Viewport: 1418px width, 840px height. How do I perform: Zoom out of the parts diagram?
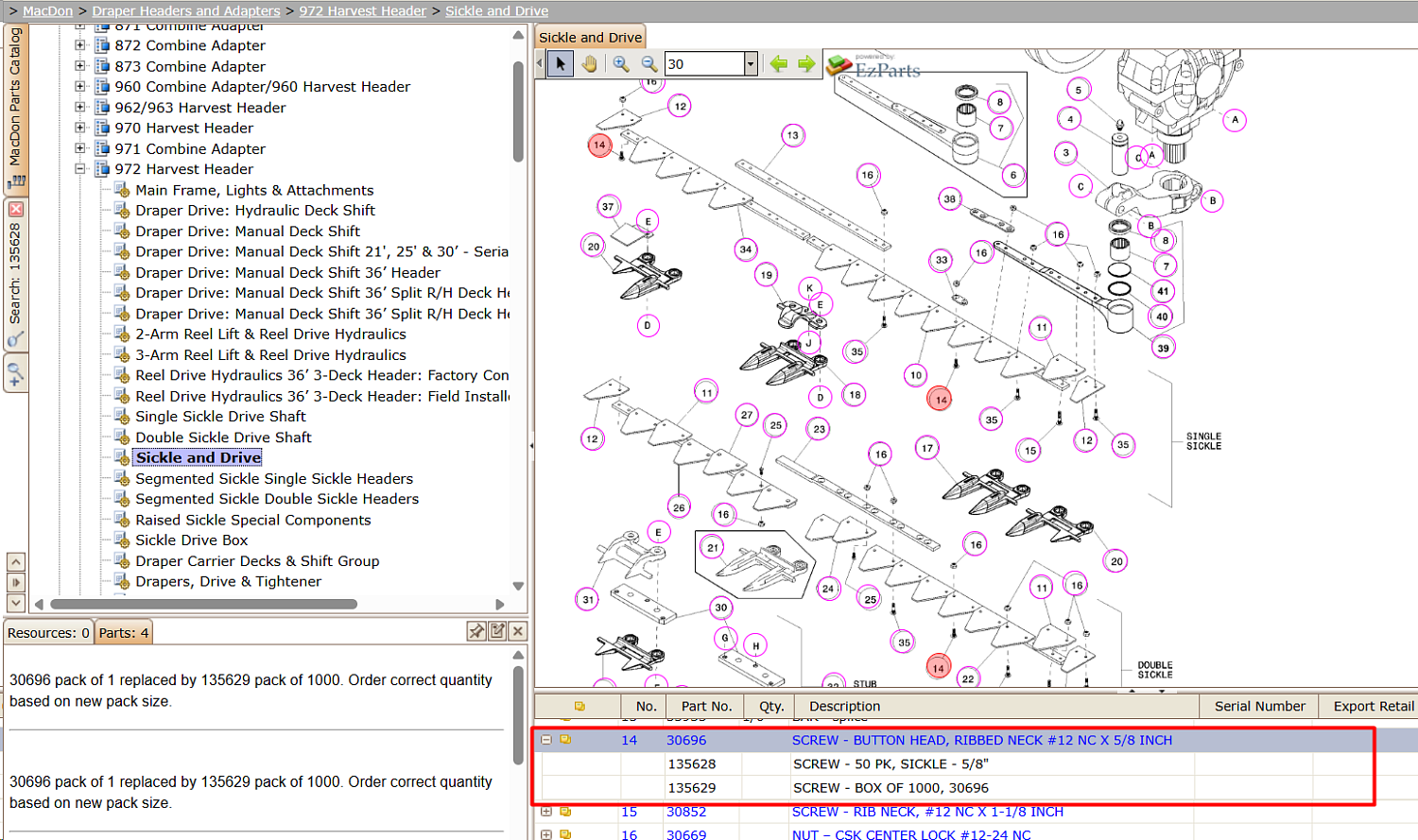coord(649,63)
